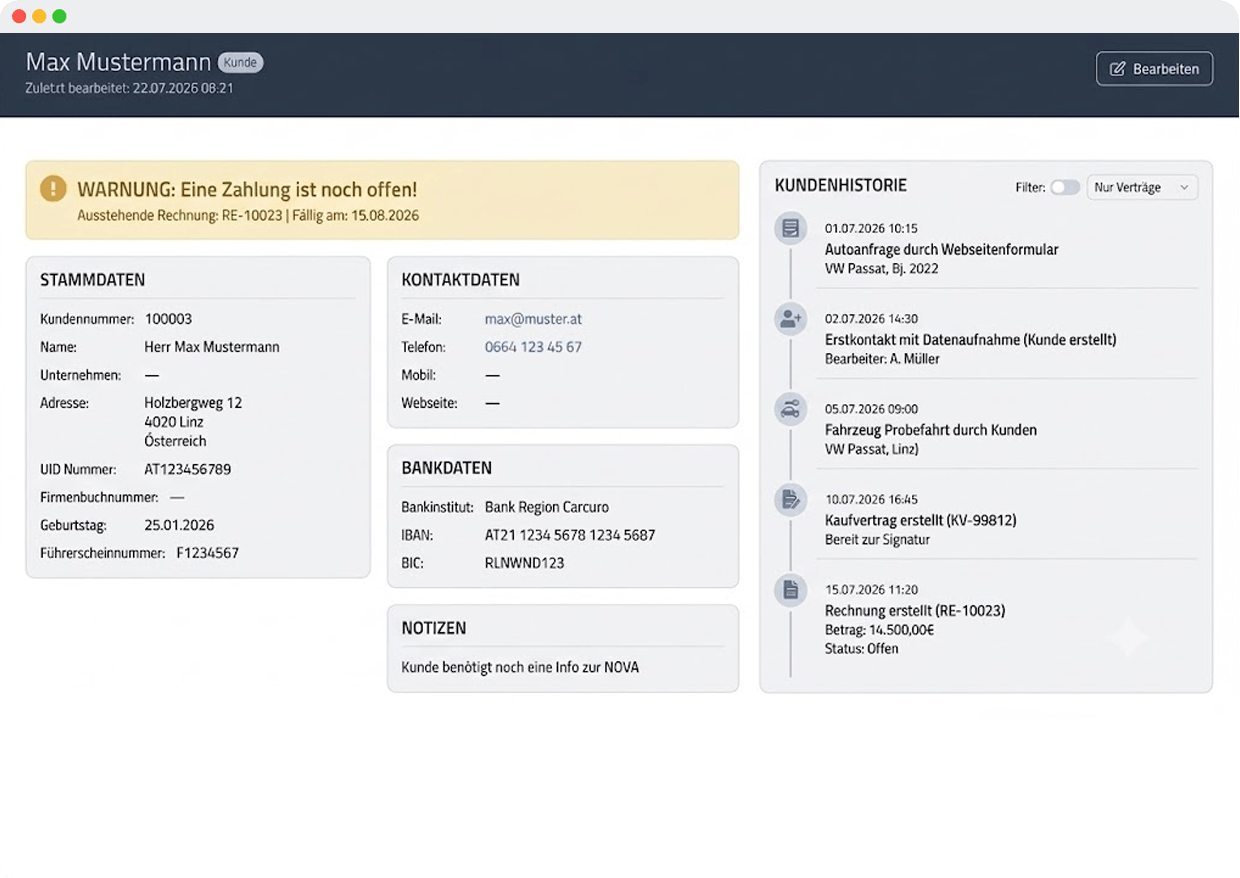1240x878 pixels.
Task: Click the car icon for Probefahrt entry
Action: (x=790, y=409)
